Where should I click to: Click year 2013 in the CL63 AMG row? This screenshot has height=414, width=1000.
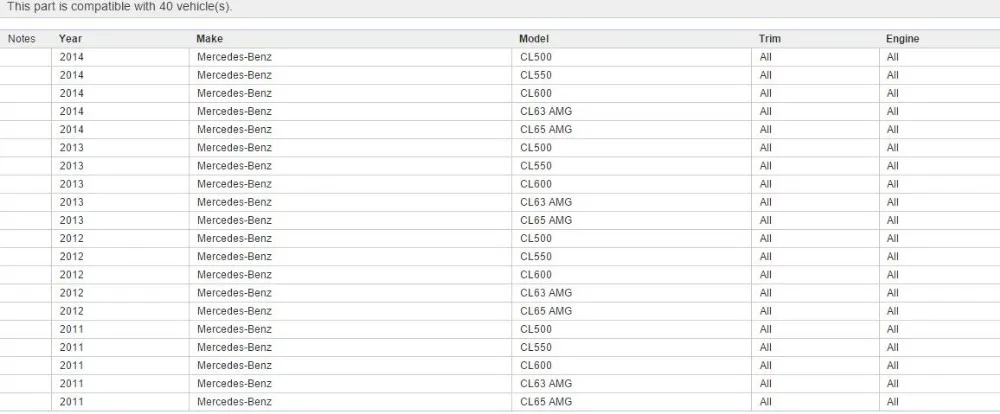(x=71, y=202)
